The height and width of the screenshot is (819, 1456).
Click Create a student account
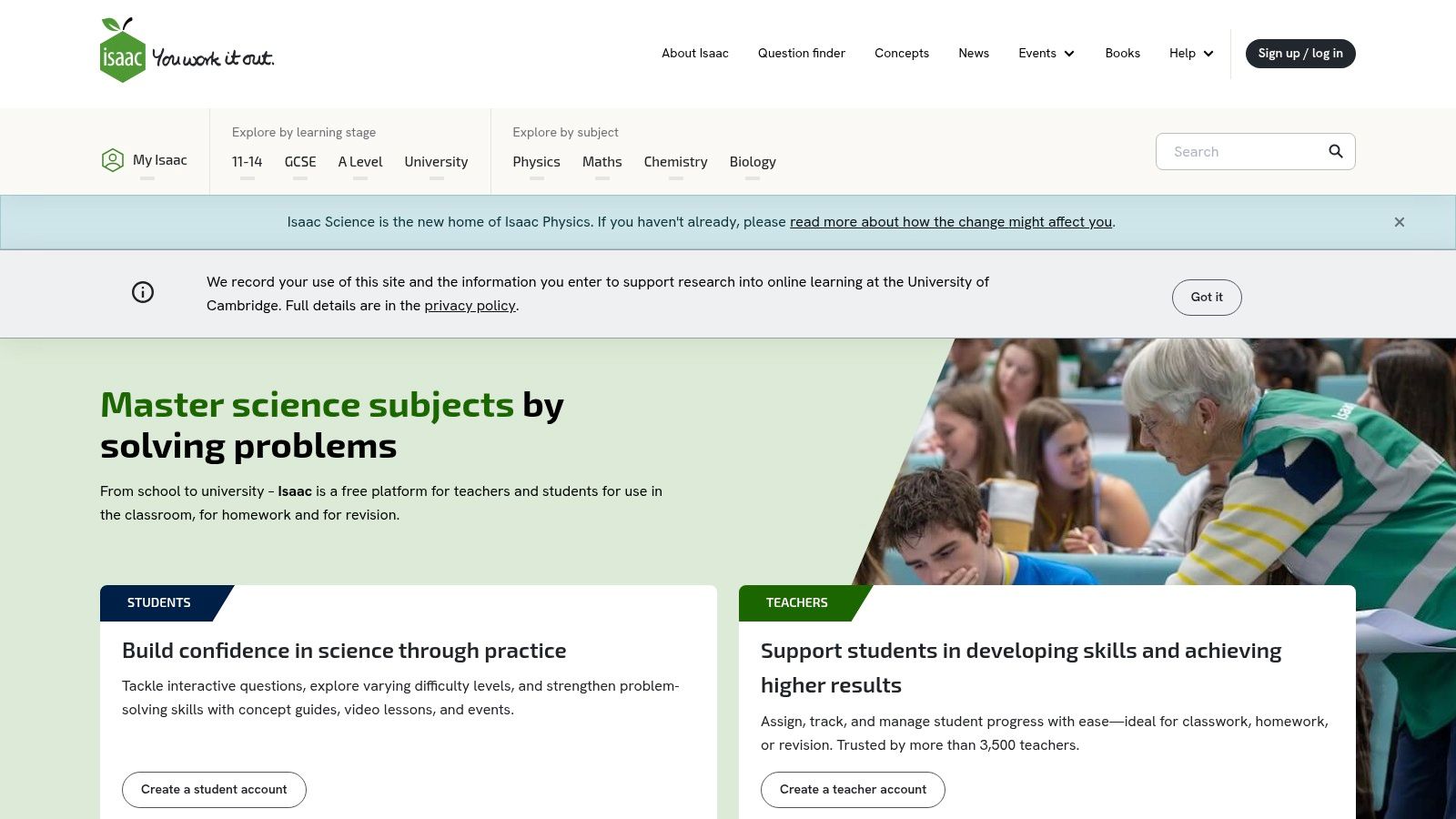pyautogui.click(x=214, y=790)
